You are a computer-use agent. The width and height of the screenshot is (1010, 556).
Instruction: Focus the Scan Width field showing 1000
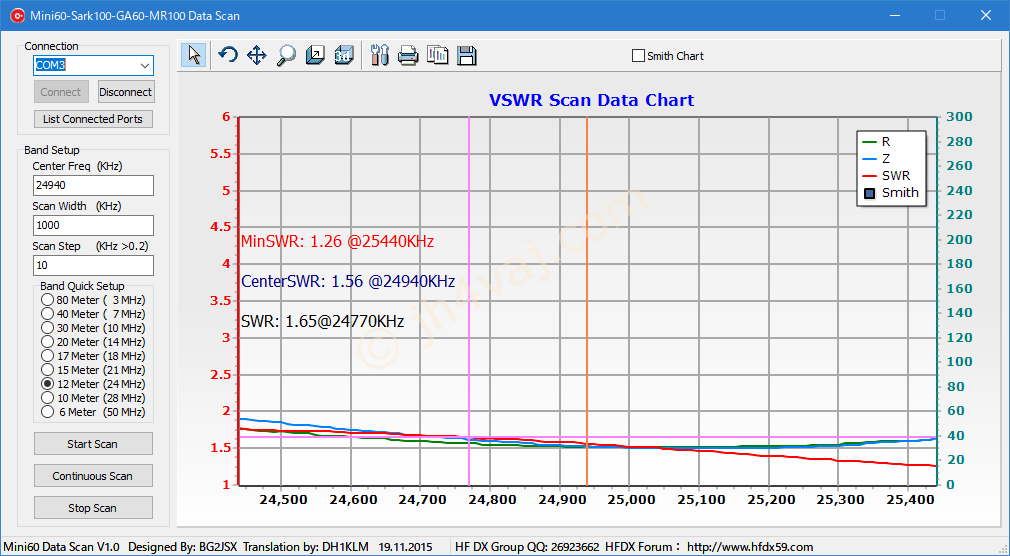click(93, 225)
